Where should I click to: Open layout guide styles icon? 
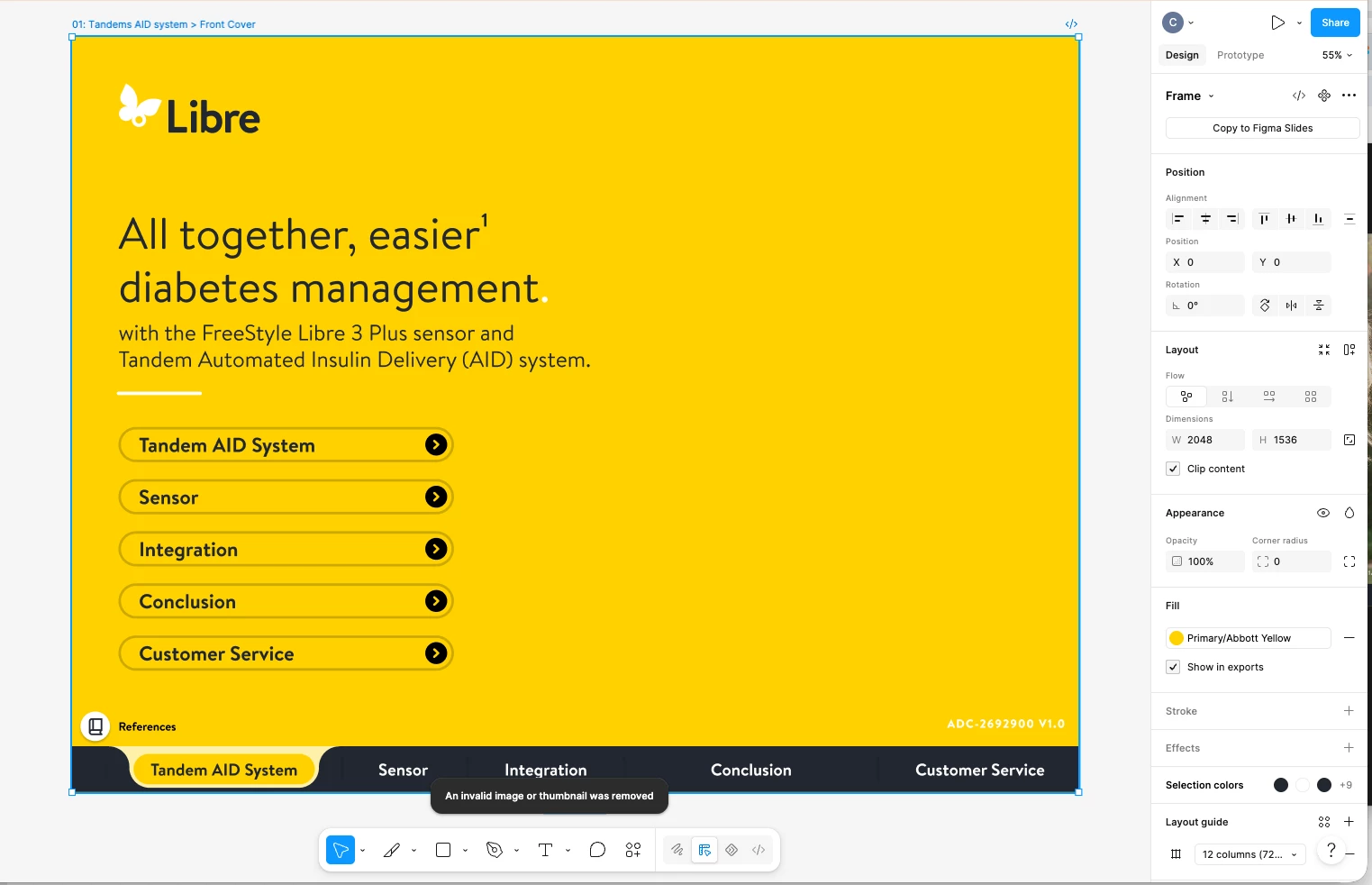point(1324,822)
